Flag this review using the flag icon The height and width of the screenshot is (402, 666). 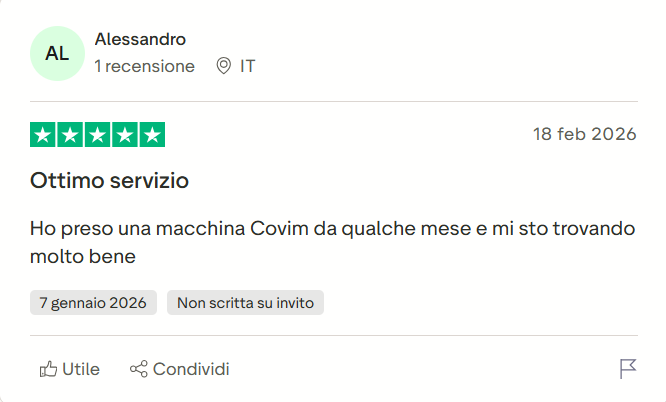coord(628,369)
